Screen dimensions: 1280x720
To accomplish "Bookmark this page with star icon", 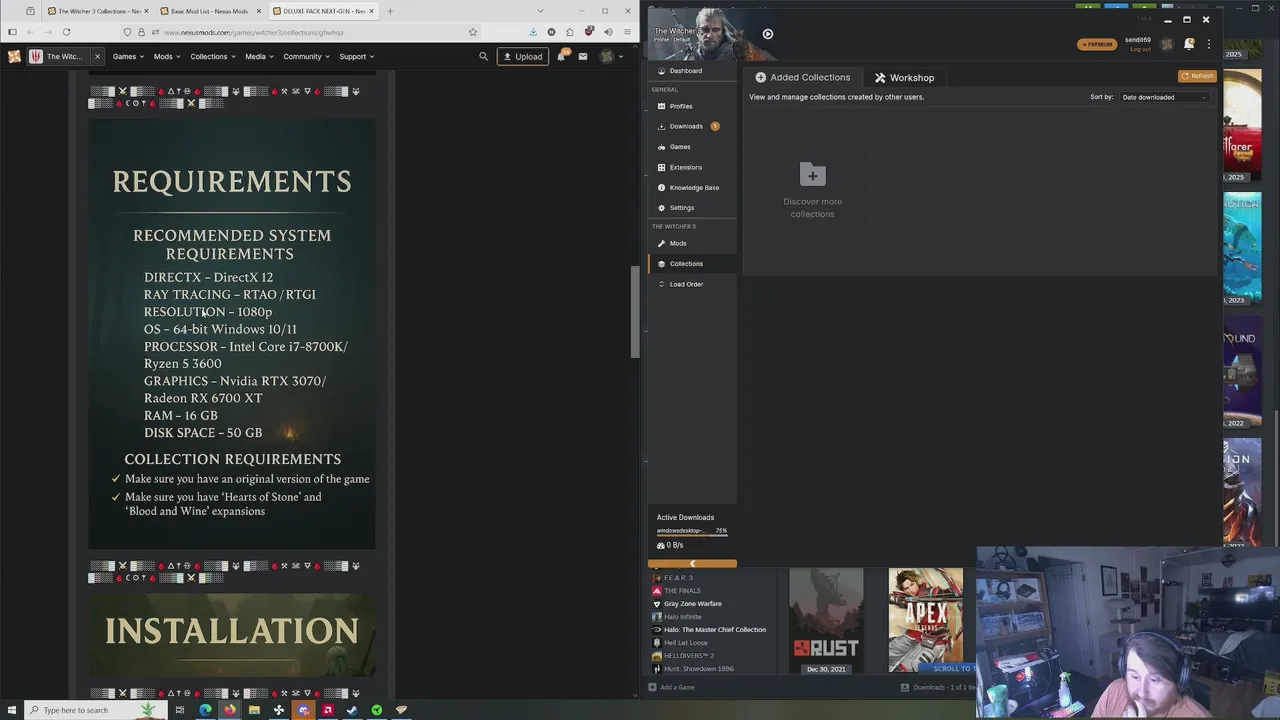I will (x=473, y=32).
